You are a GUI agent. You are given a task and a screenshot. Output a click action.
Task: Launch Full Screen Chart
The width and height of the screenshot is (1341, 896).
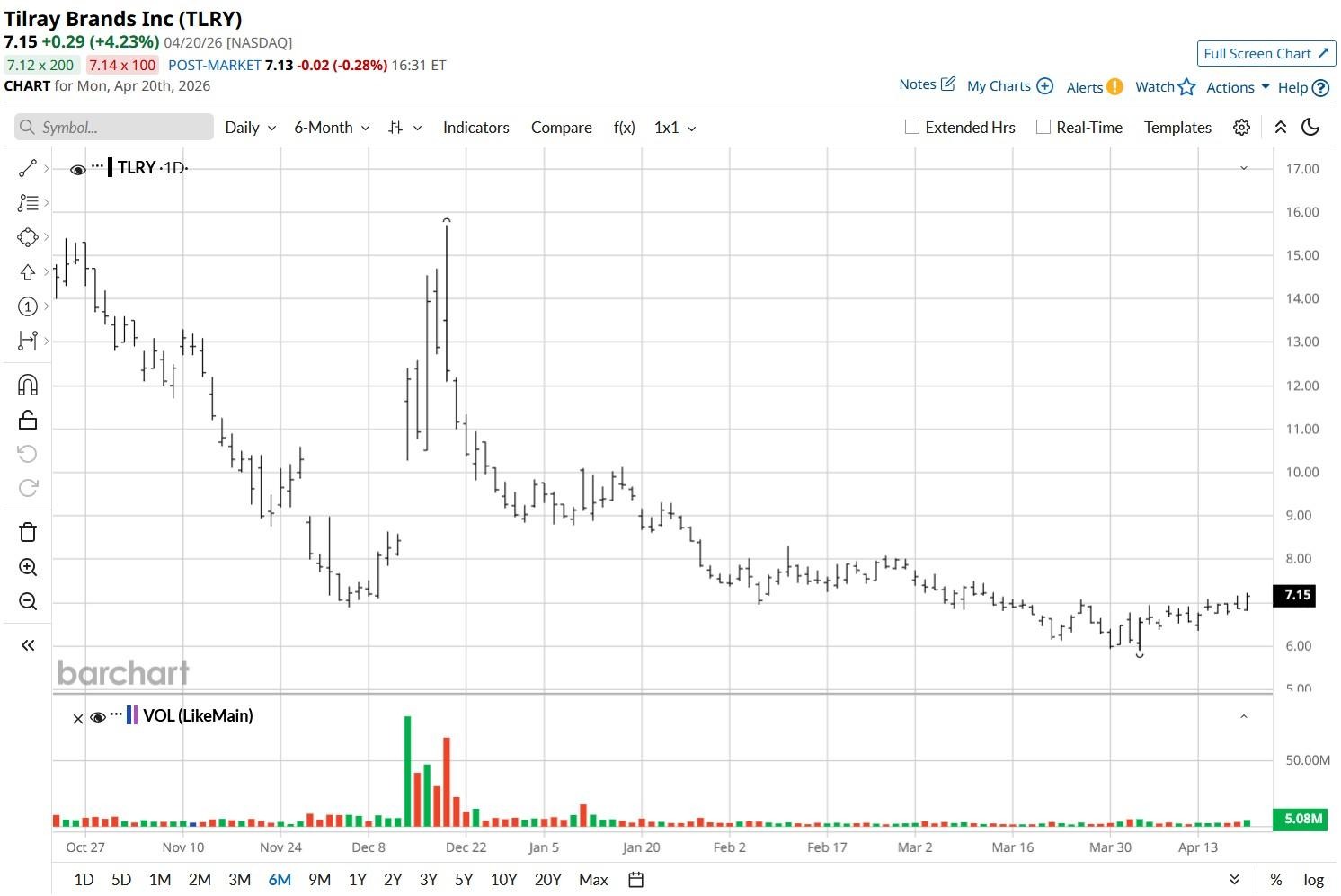click(1266, 53)
